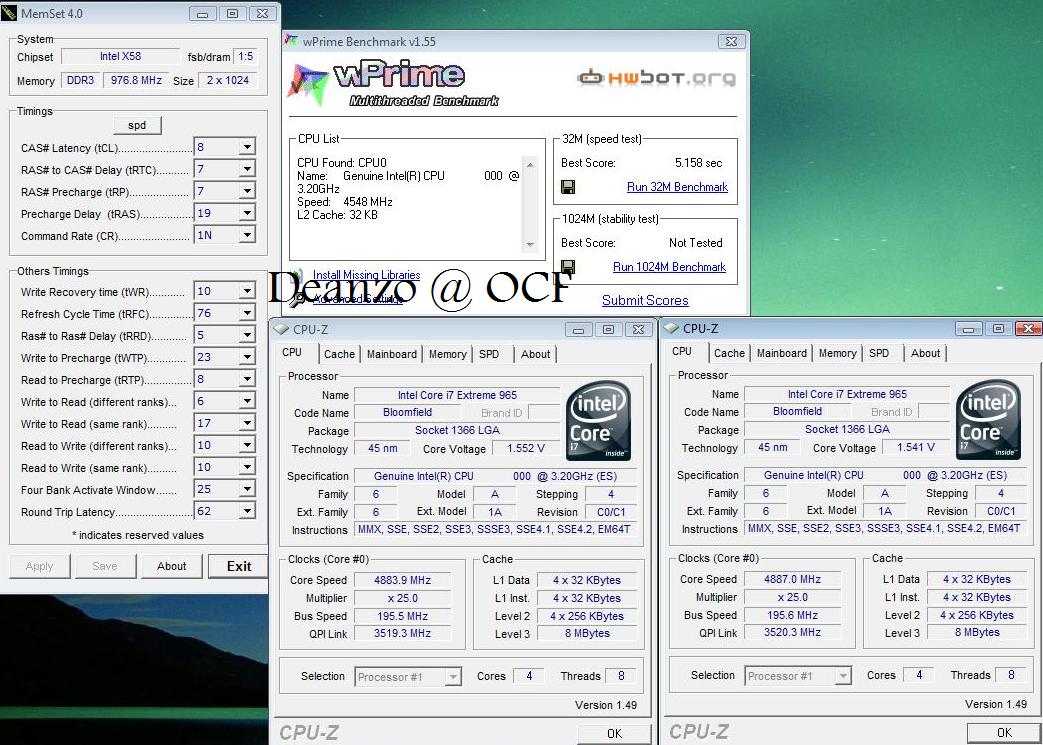Switch to About tab in left CPU-Z

535,354
